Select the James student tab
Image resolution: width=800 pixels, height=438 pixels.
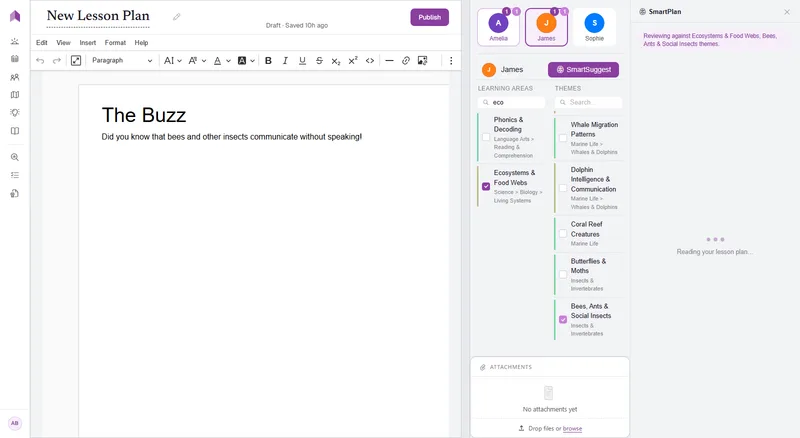pos(546,27)
